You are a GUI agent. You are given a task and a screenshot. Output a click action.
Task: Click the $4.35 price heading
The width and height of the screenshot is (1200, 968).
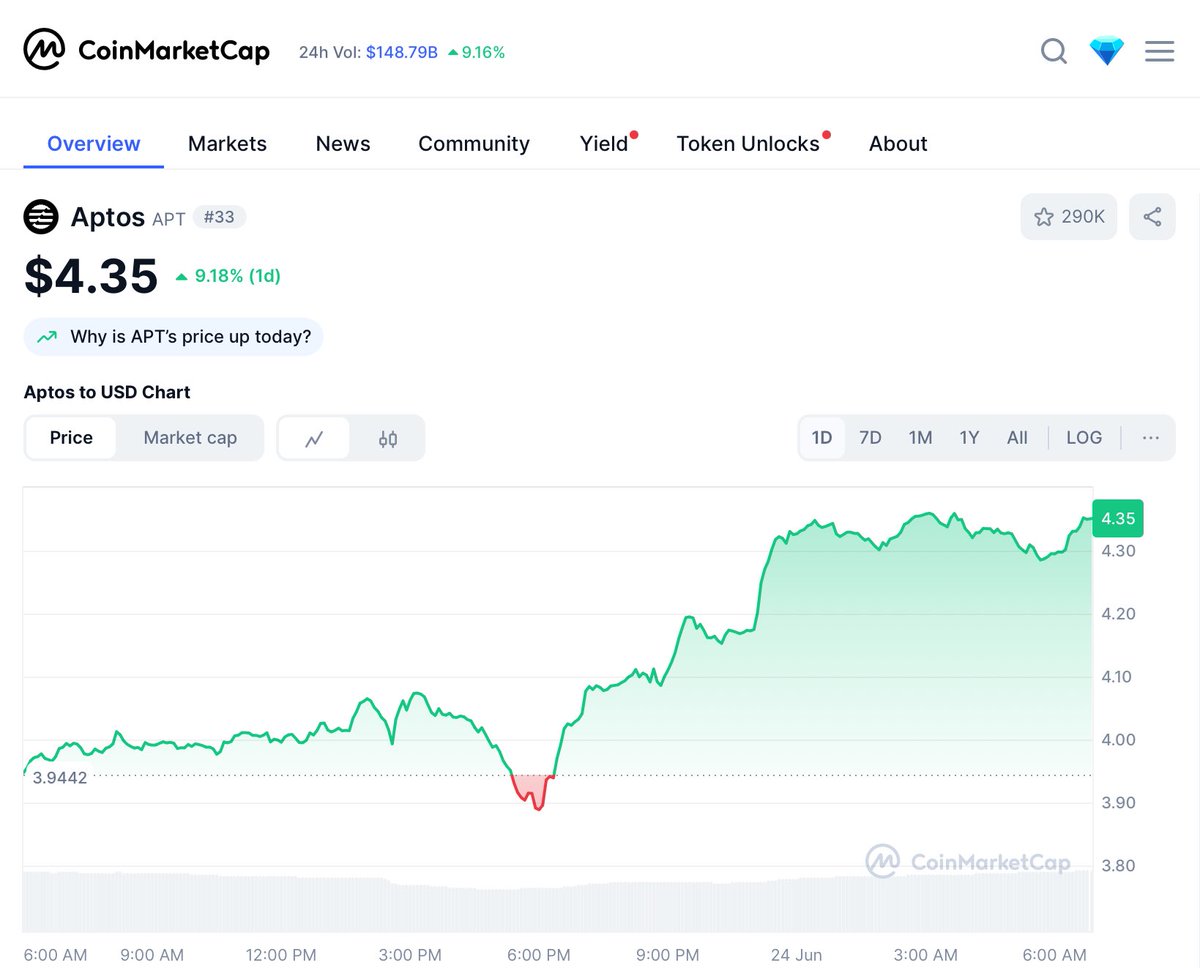[x=91, y=276]
